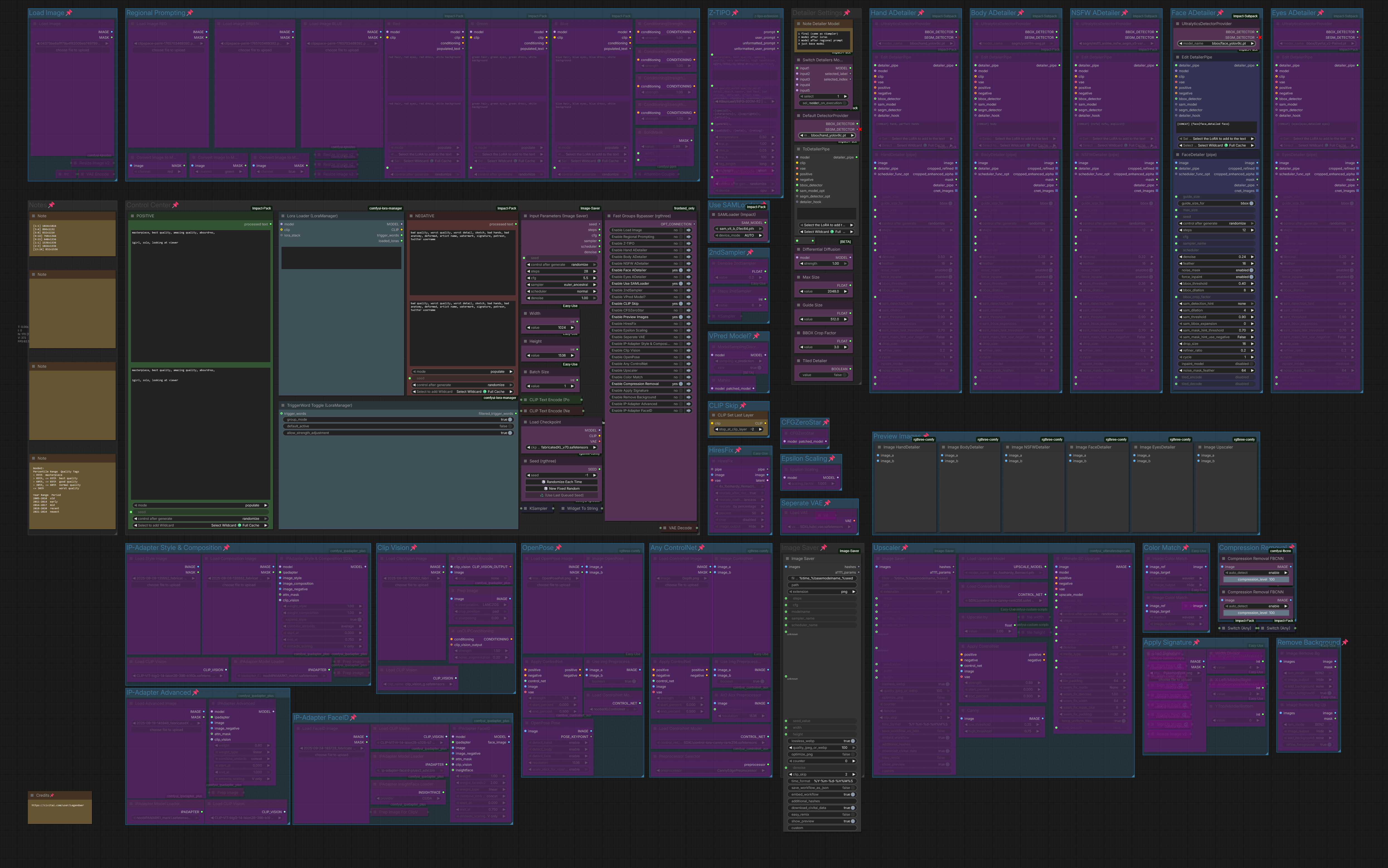This screenshot has width=1388, height=868.
Task: Click the arrow icon beside Enable Face ADetailer
Action: coord(688,270)
